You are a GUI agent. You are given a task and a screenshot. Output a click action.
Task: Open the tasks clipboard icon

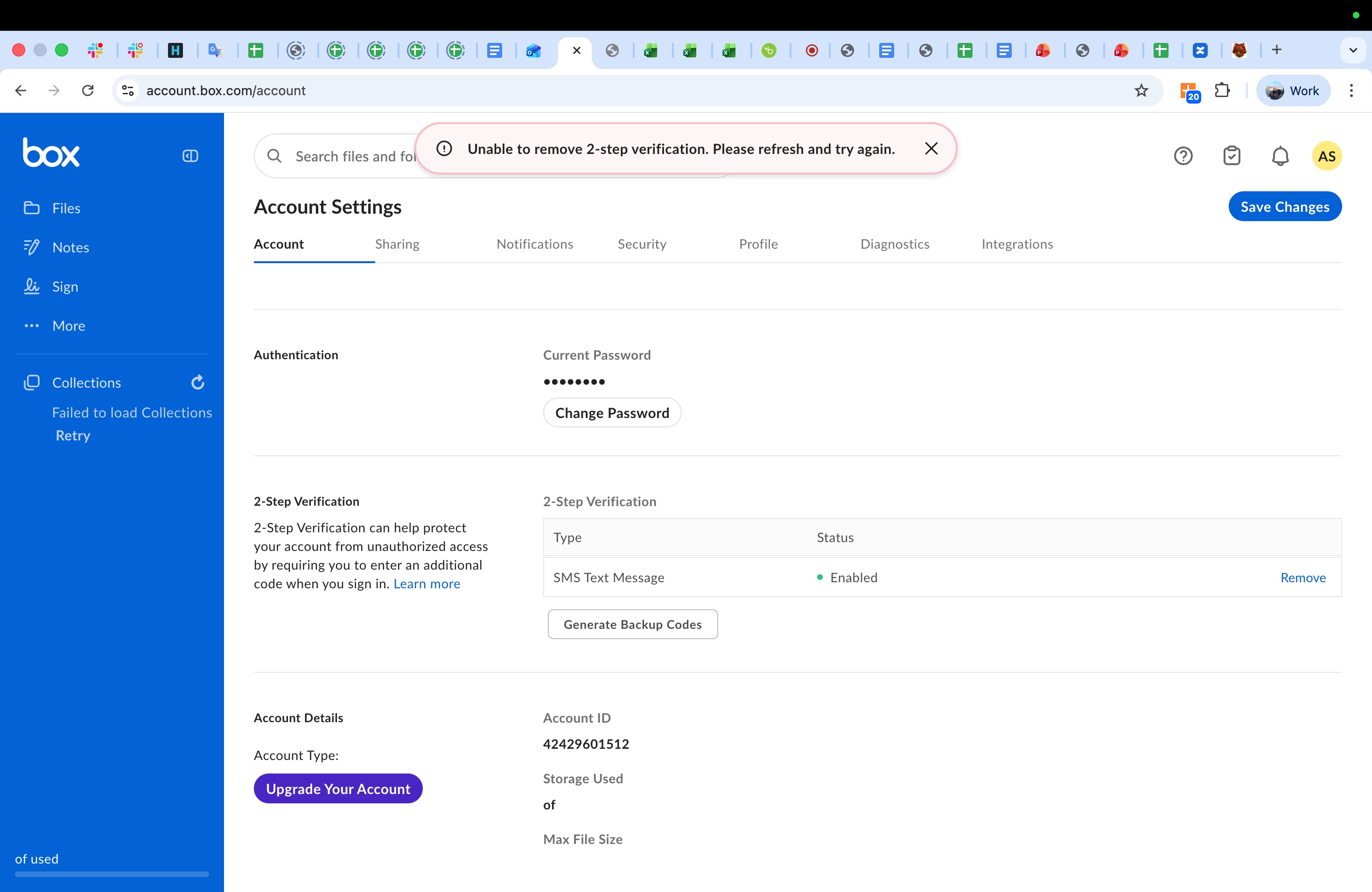1232,156
